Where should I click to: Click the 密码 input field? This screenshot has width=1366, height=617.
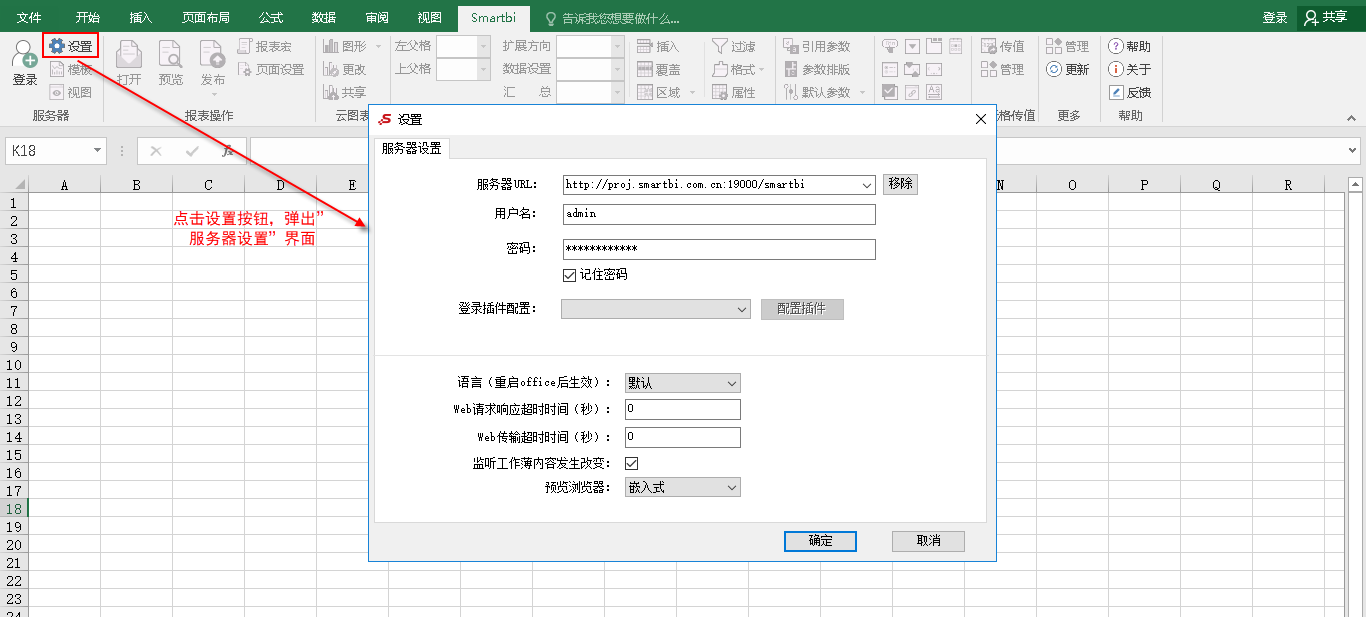718,249
